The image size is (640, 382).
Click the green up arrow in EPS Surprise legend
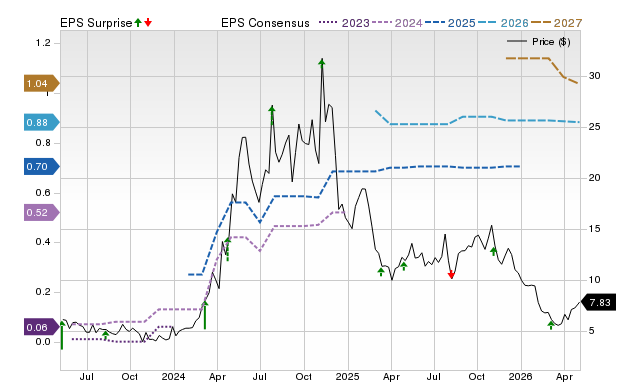138,23
